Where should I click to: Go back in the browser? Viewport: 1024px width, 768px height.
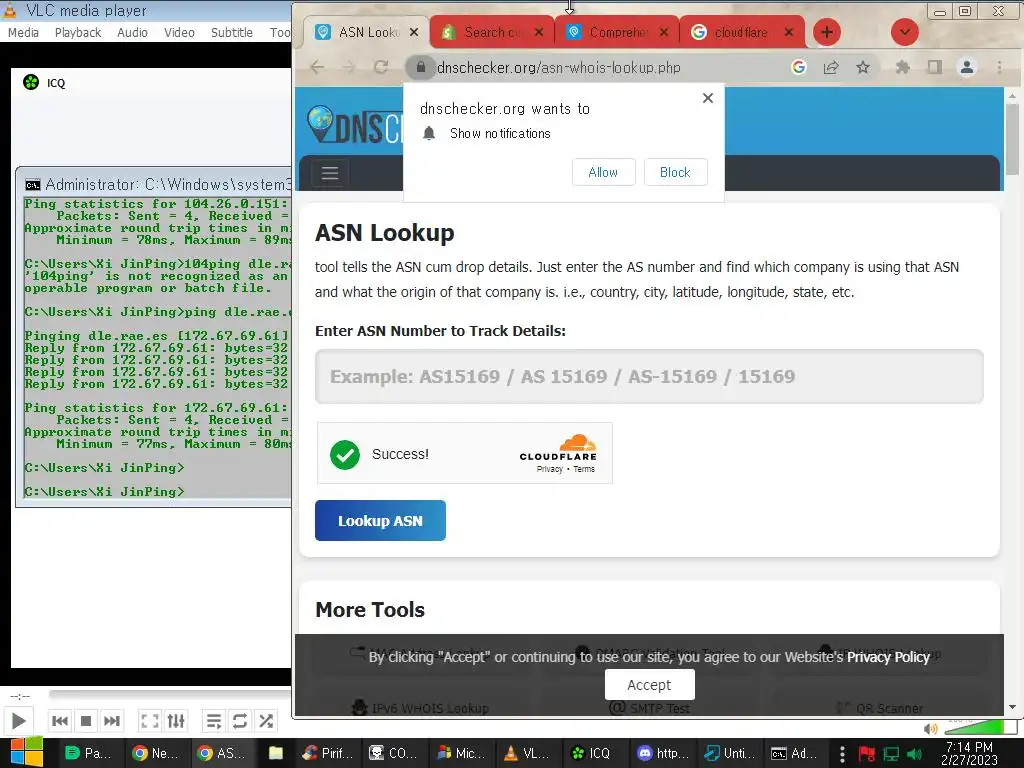317,67
